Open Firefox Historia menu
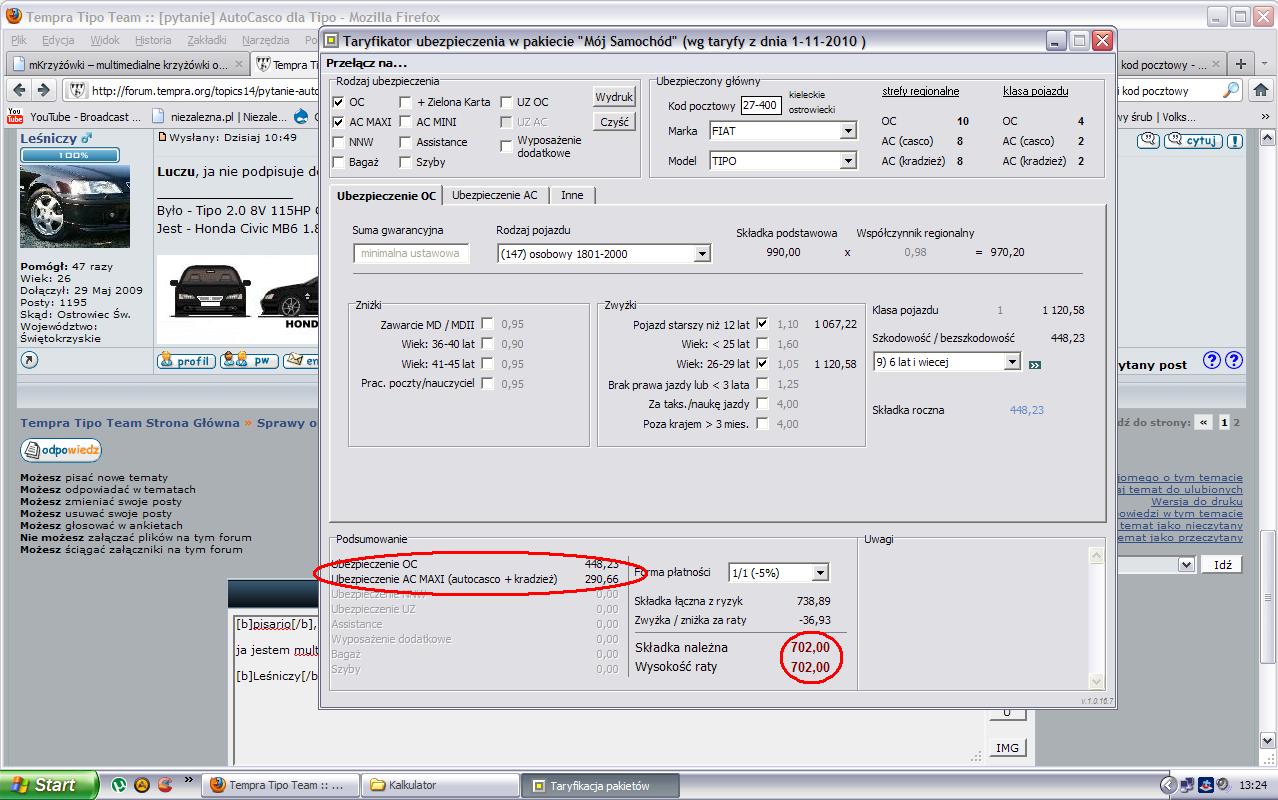This screenshot has width=1278, height=800. (x=153, y=40)
